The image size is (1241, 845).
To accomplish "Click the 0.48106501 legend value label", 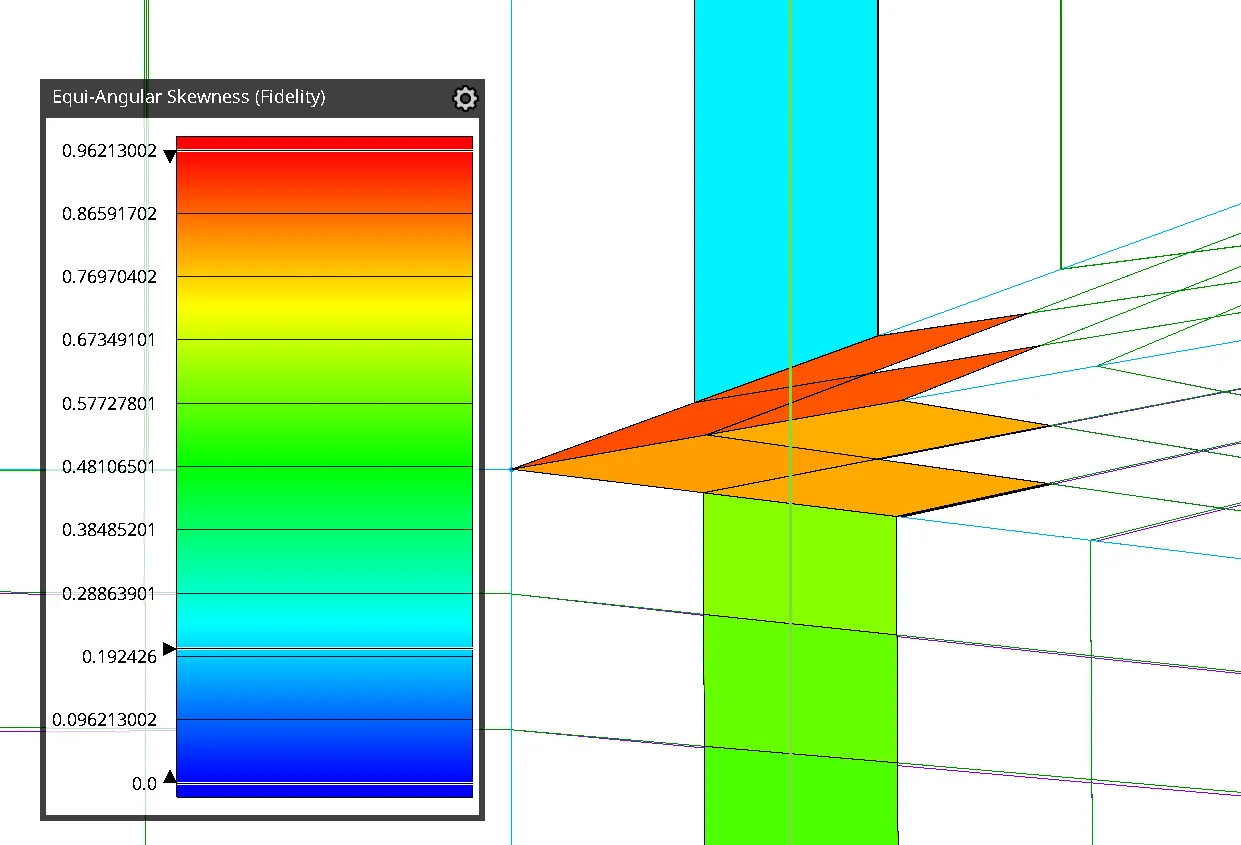I will tap(109, 467).
